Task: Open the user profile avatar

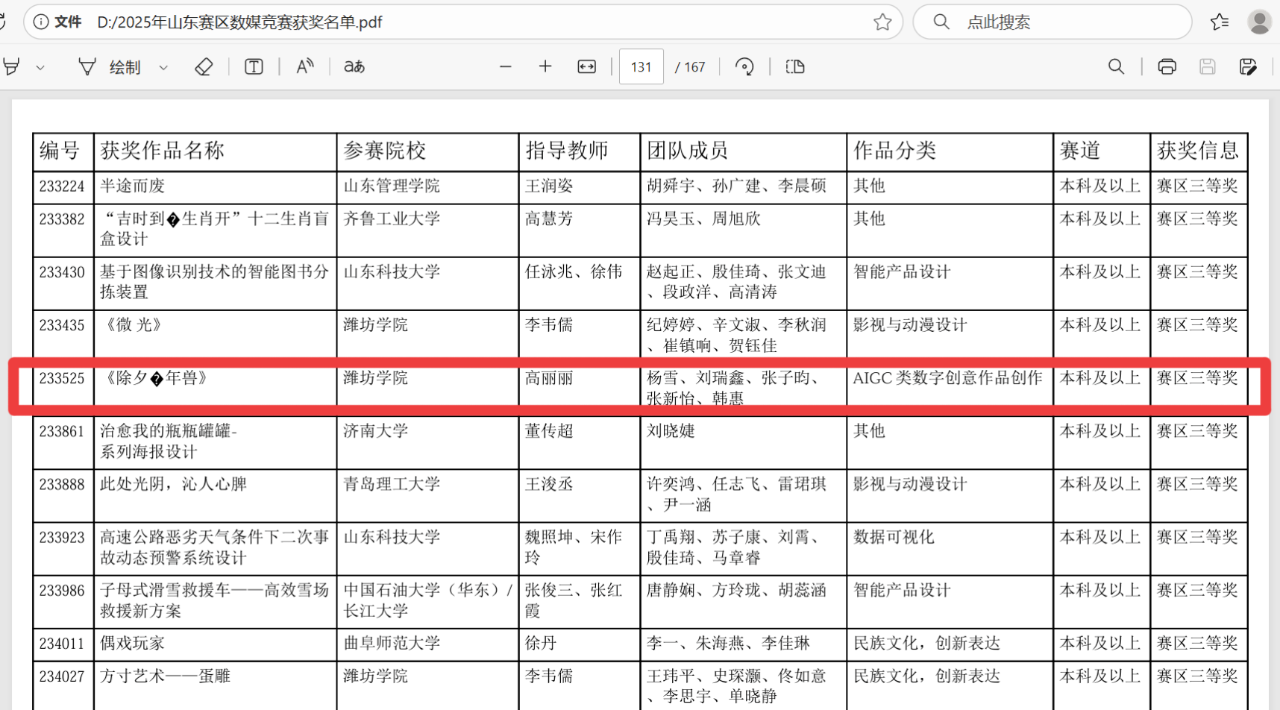Action: tap(1259, 22)
